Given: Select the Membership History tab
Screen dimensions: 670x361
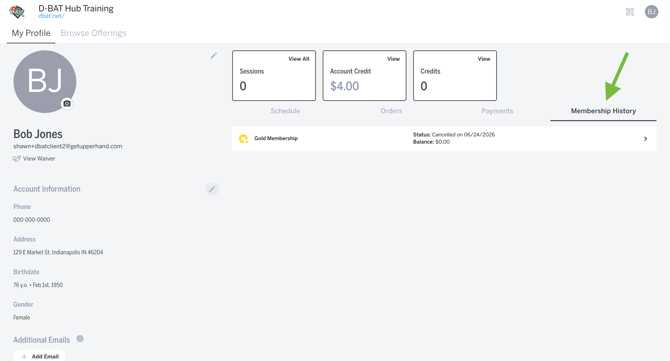Looking at the screenshot, I should coord(603,111).
